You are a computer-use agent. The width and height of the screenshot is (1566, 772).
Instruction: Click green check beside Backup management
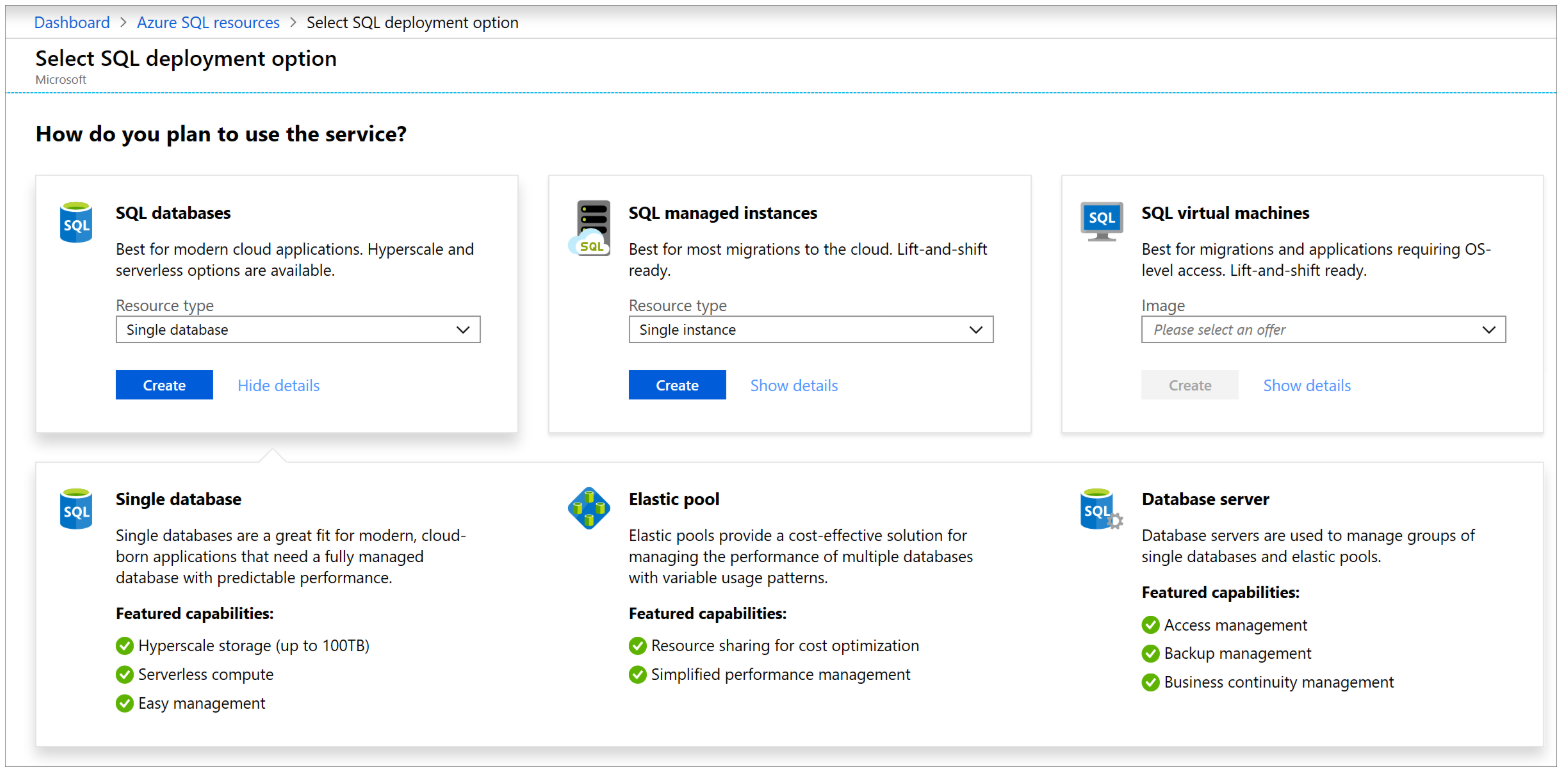click(x=1151, y=654)
